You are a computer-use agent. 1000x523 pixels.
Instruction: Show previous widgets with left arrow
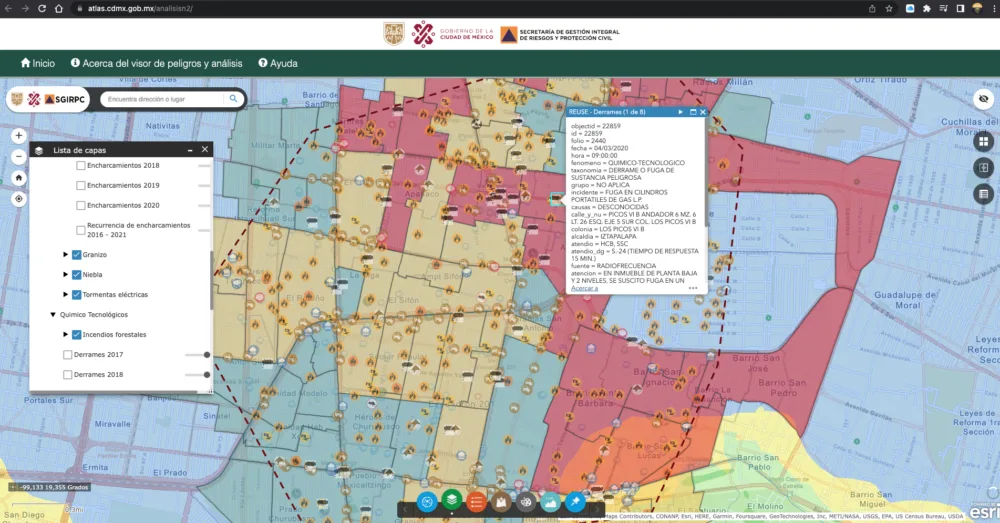pos(405,509)
